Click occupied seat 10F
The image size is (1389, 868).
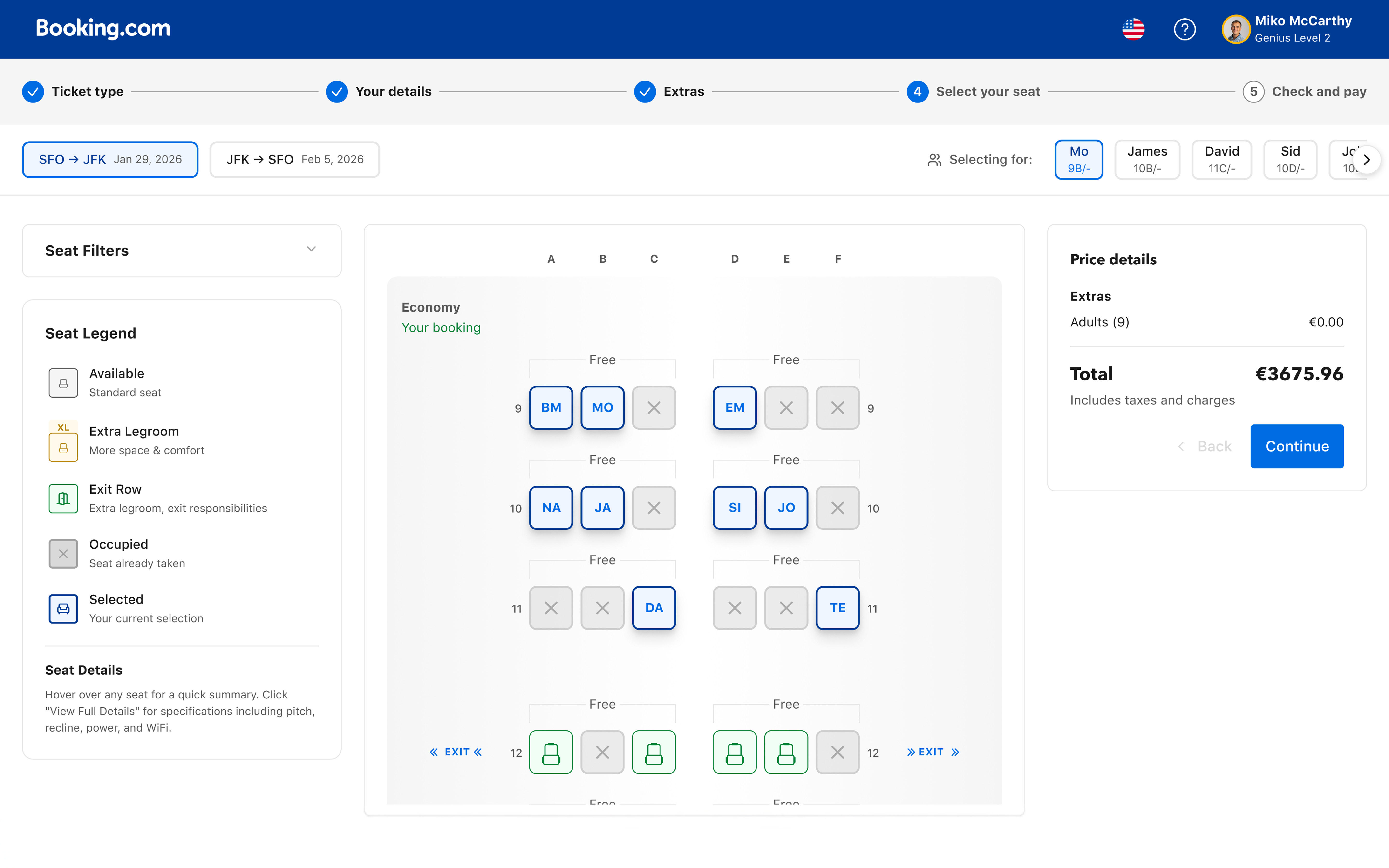(x=838, y=508)
